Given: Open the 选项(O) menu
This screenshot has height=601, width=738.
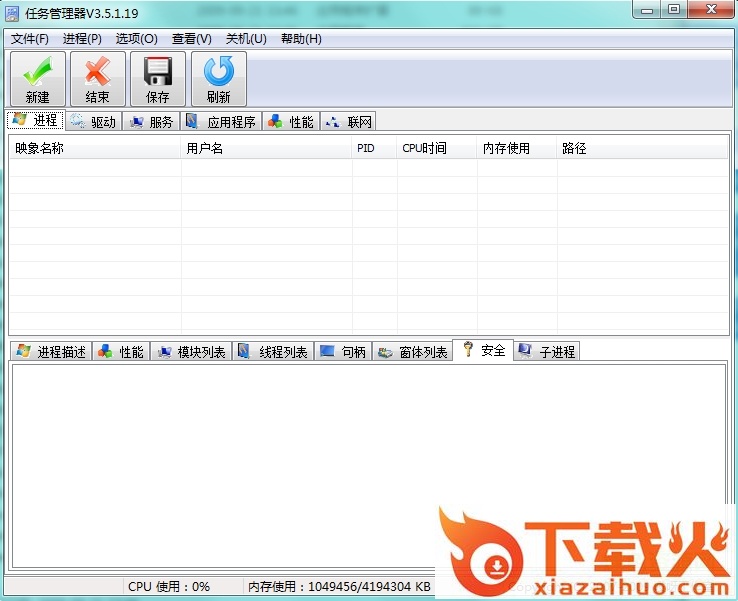Looking at the screenshot, I should [x=136, y=39].
